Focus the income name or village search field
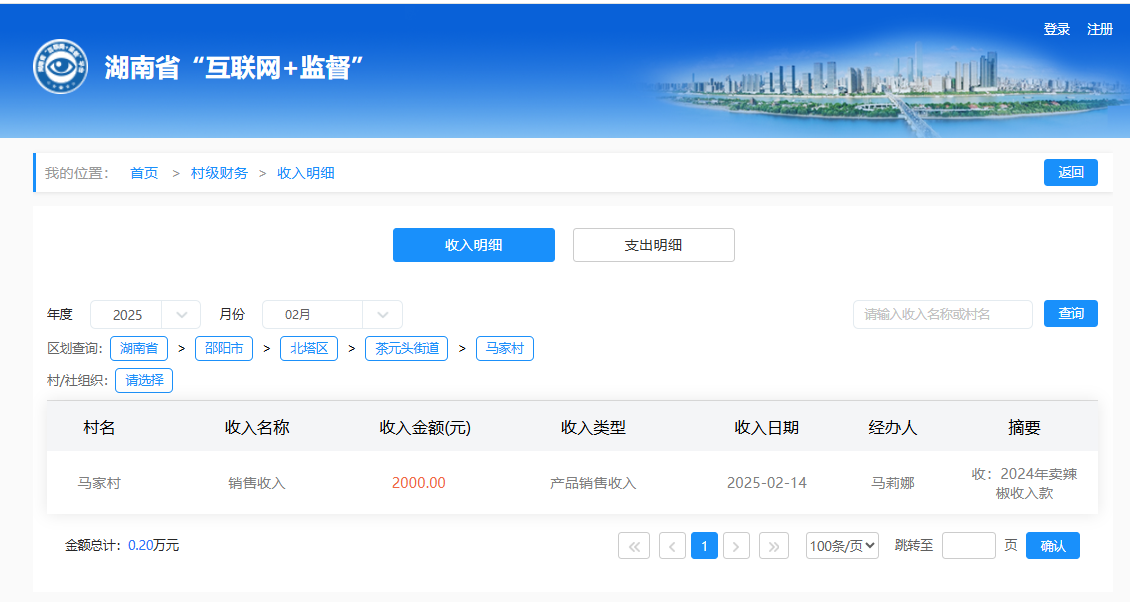Viewport: 1130px width, 602px height. (x=942, y=314)
